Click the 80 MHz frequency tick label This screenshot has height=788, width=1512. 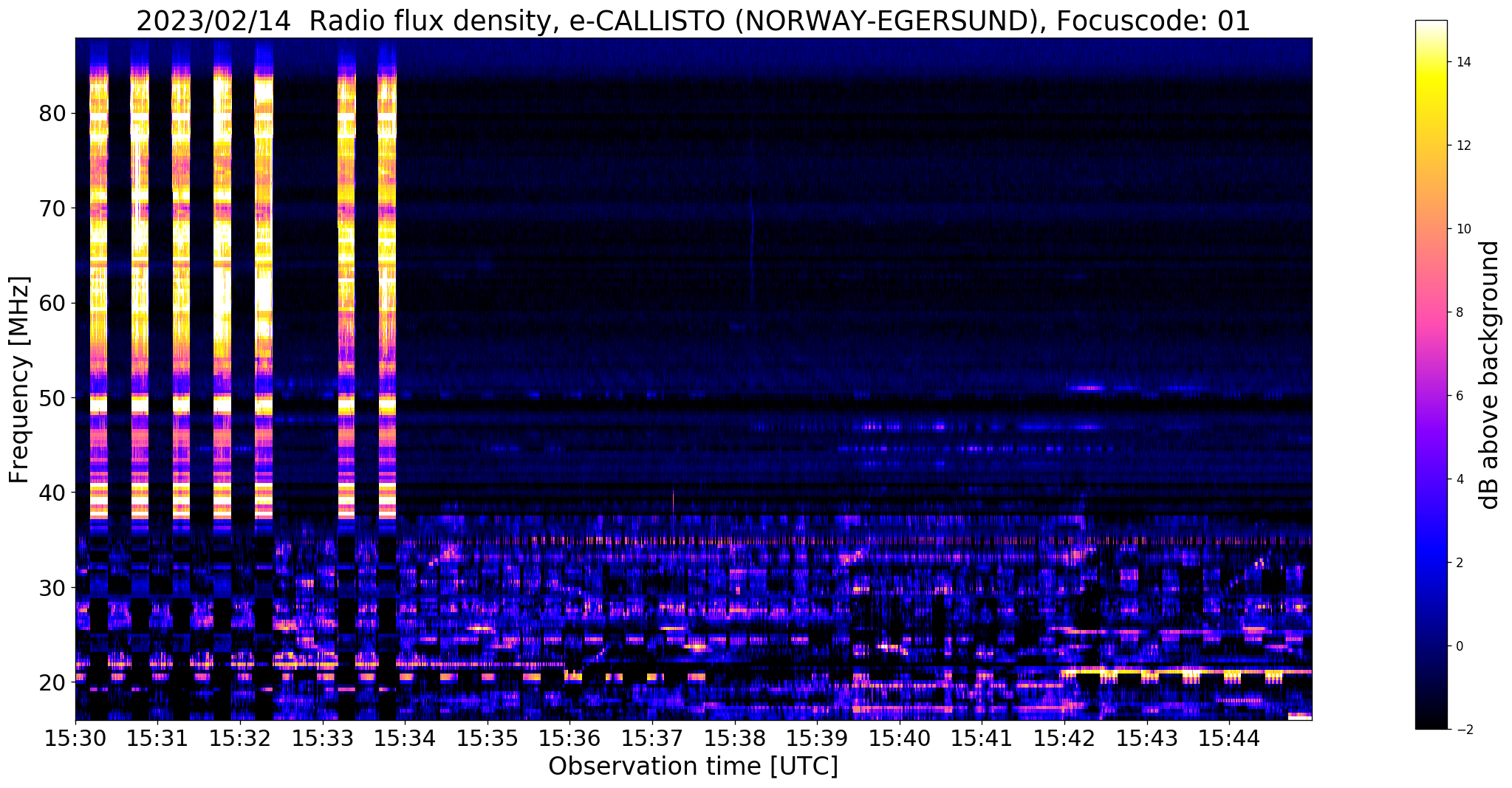point(52,113)
